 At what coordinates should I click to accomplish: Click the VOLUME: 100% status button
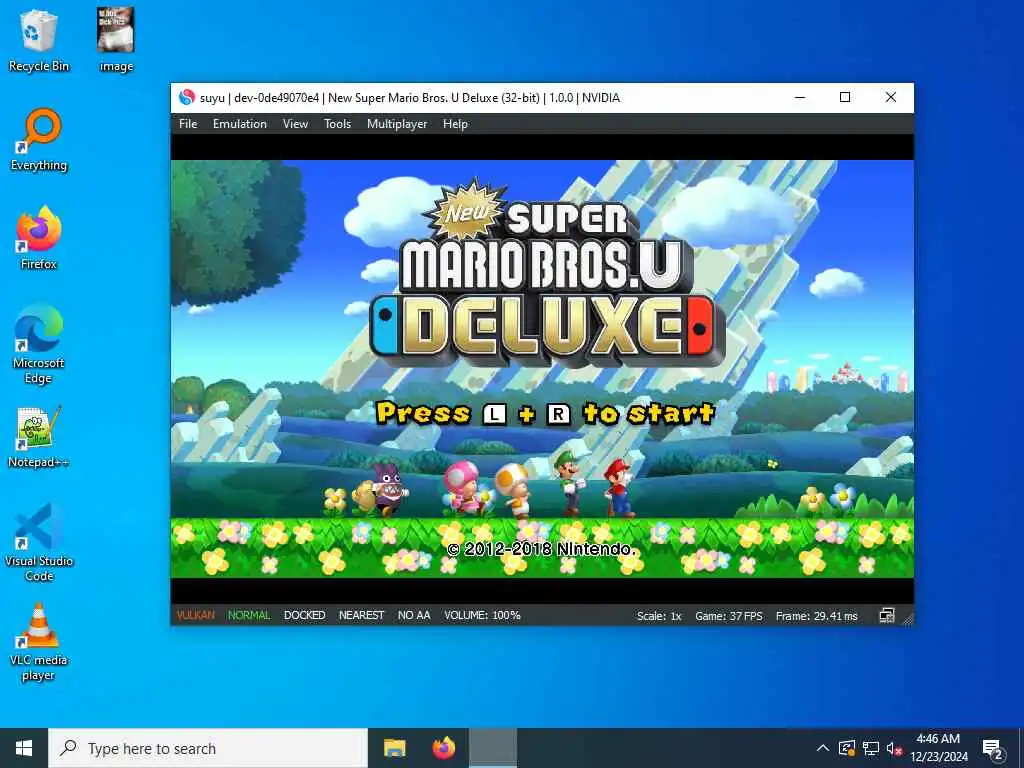point(482,615)
